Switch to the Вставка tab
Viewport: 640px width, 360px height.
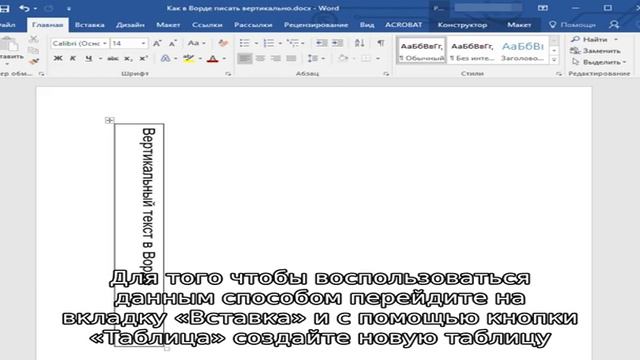pos(89,25)
